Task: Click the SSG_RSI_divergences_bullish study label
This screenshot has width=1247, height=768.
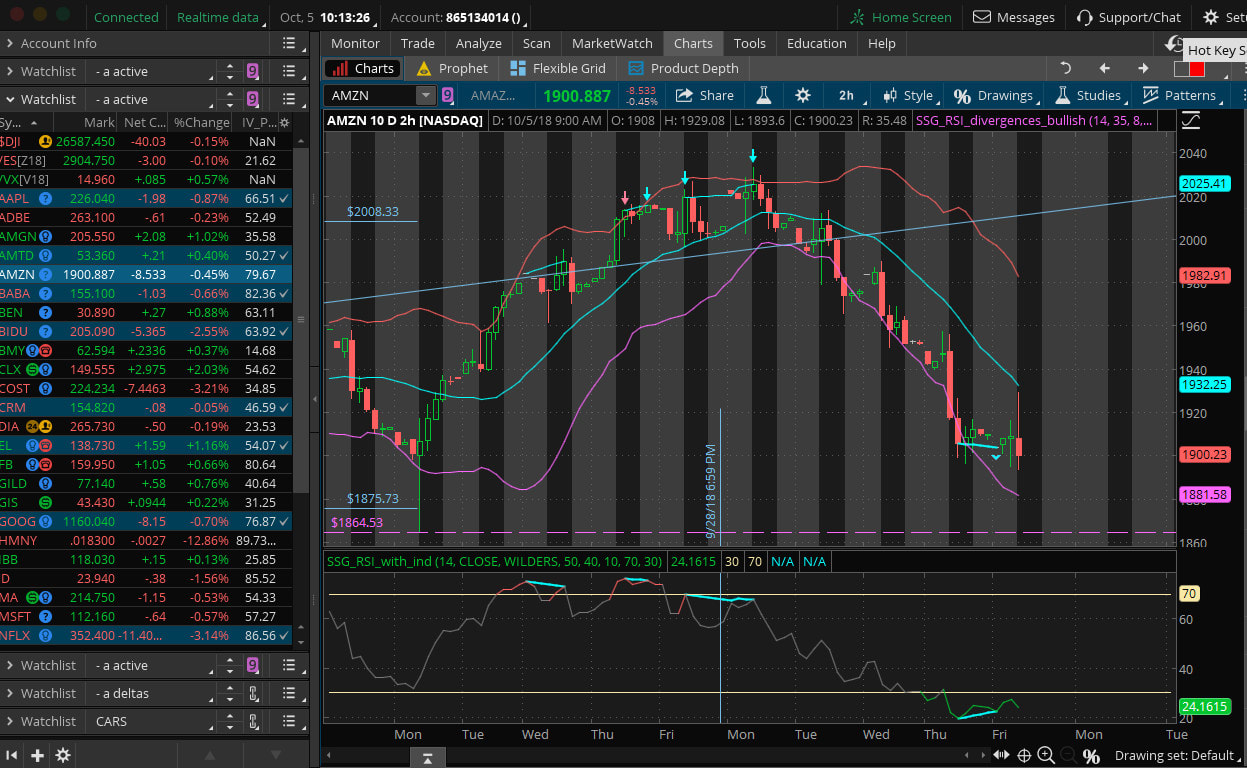Action: [1034, 120]
